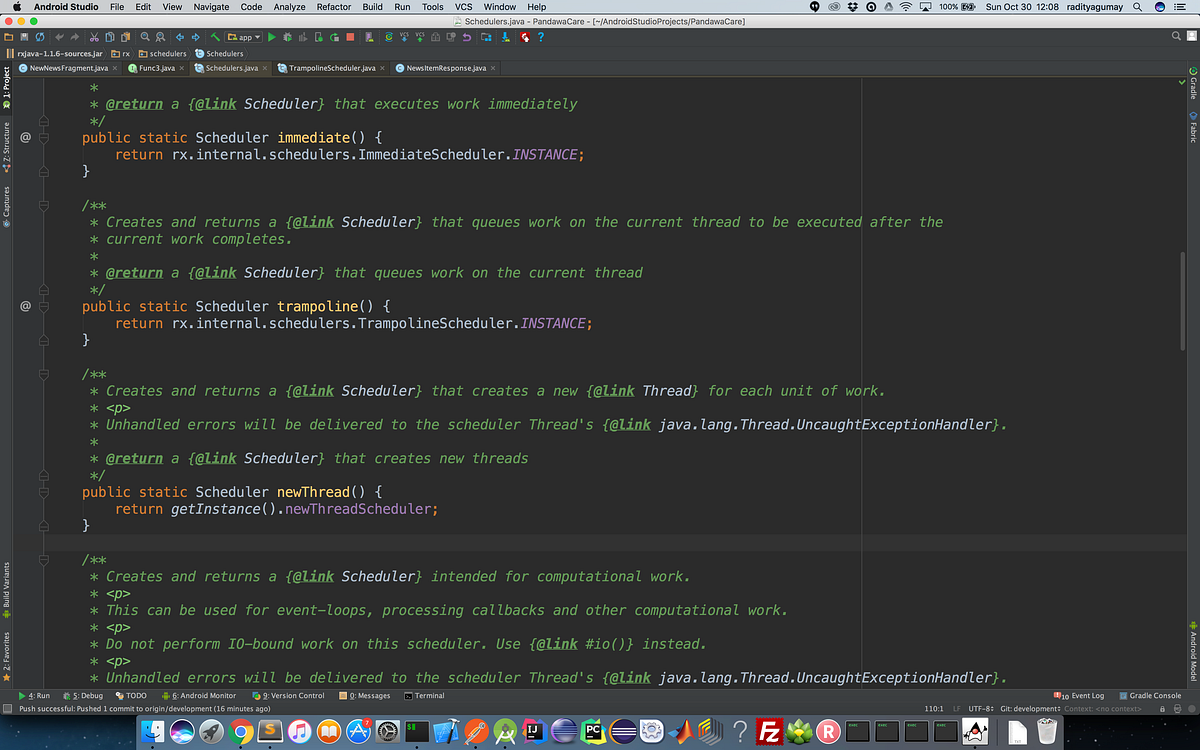Open the 6: Android Monitor panel

[198, 695]
